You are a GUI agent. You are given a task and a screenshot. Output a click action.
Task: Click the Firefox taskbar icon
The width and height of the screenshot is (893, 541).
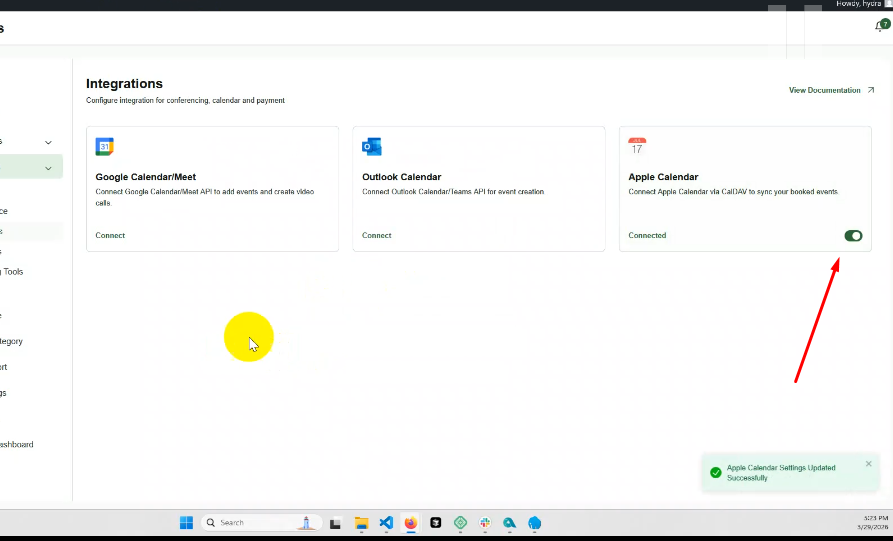(x=410, y=523)
